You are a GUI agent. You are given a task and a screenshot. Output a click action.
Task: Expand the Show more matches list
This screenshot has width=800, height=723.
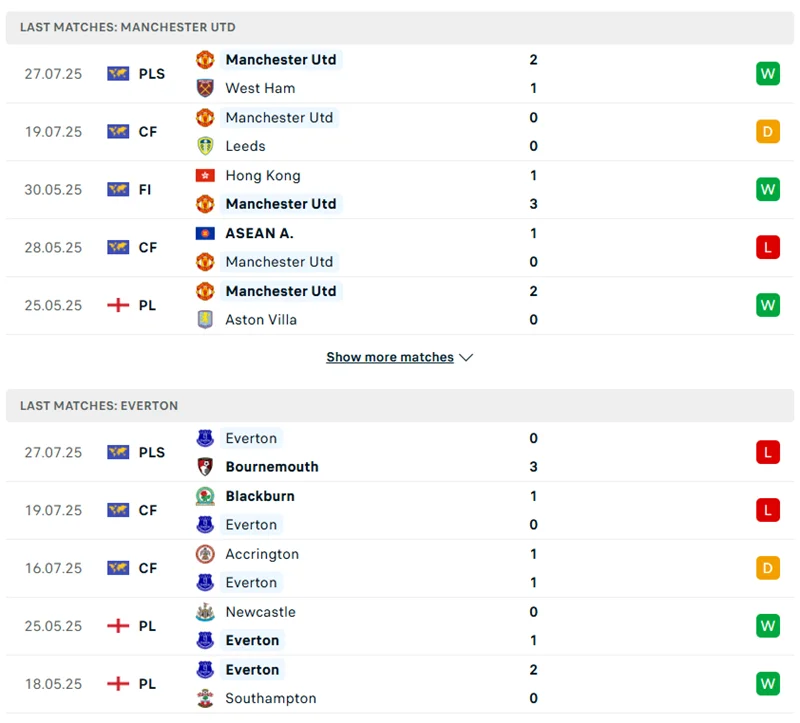[x=390, y=357]
